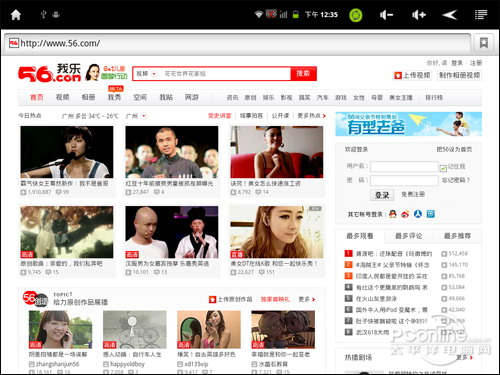Open the menu list icon in status bar
500x375 pixels.
(x=481, y=15)
